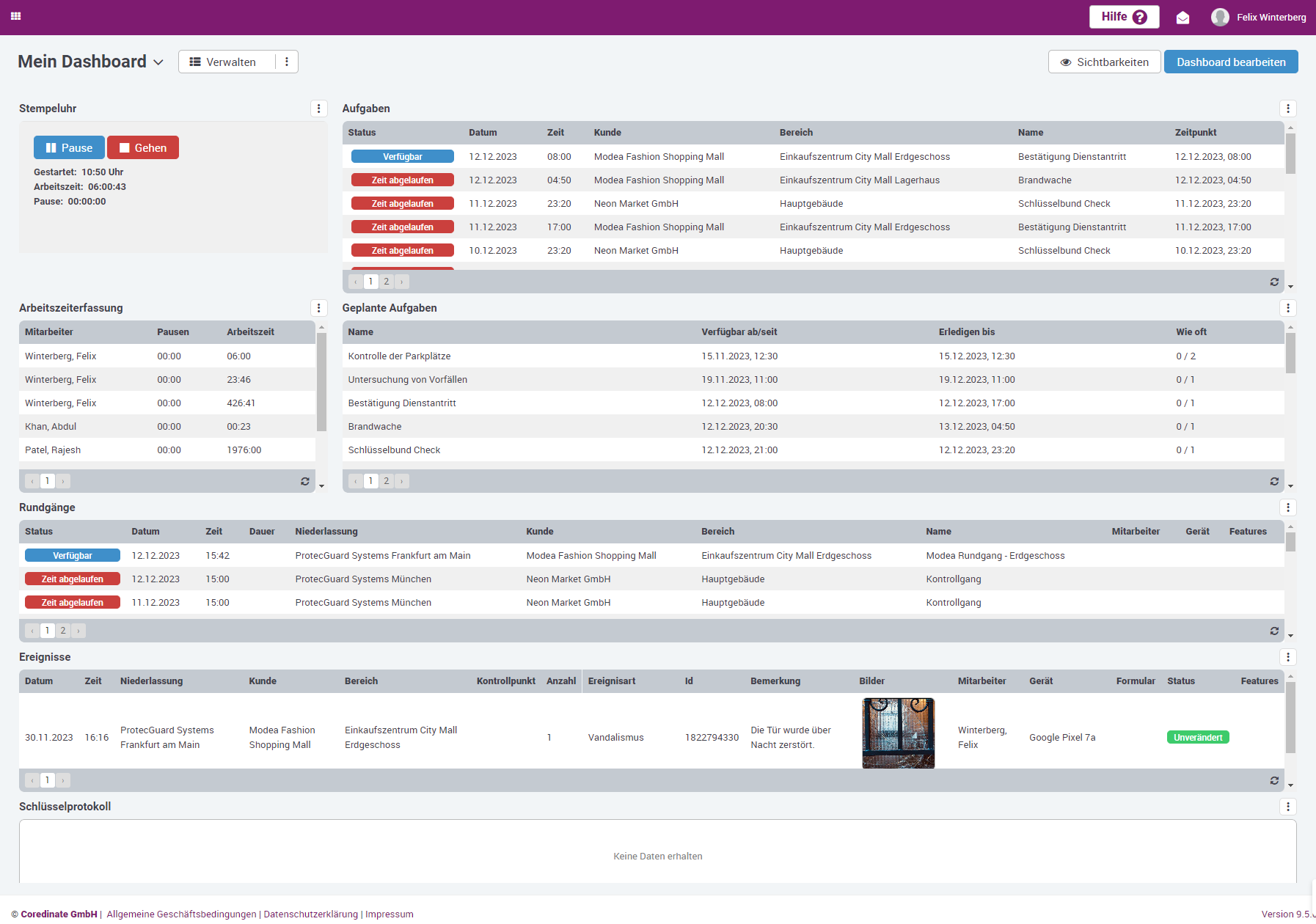View the vandalism photo thumbnail
This screenshot has width=1316, height=924.
click(x=898, y=733)
